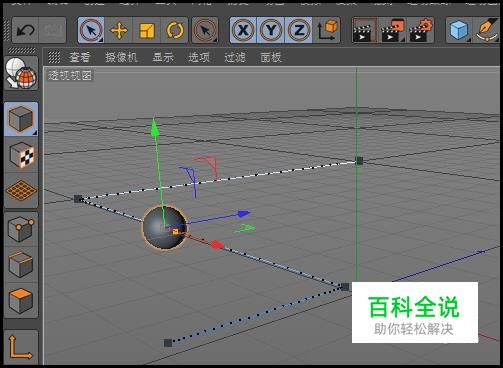
Task: Click the spline point at left corner
Action: click(x=78, y=199)
